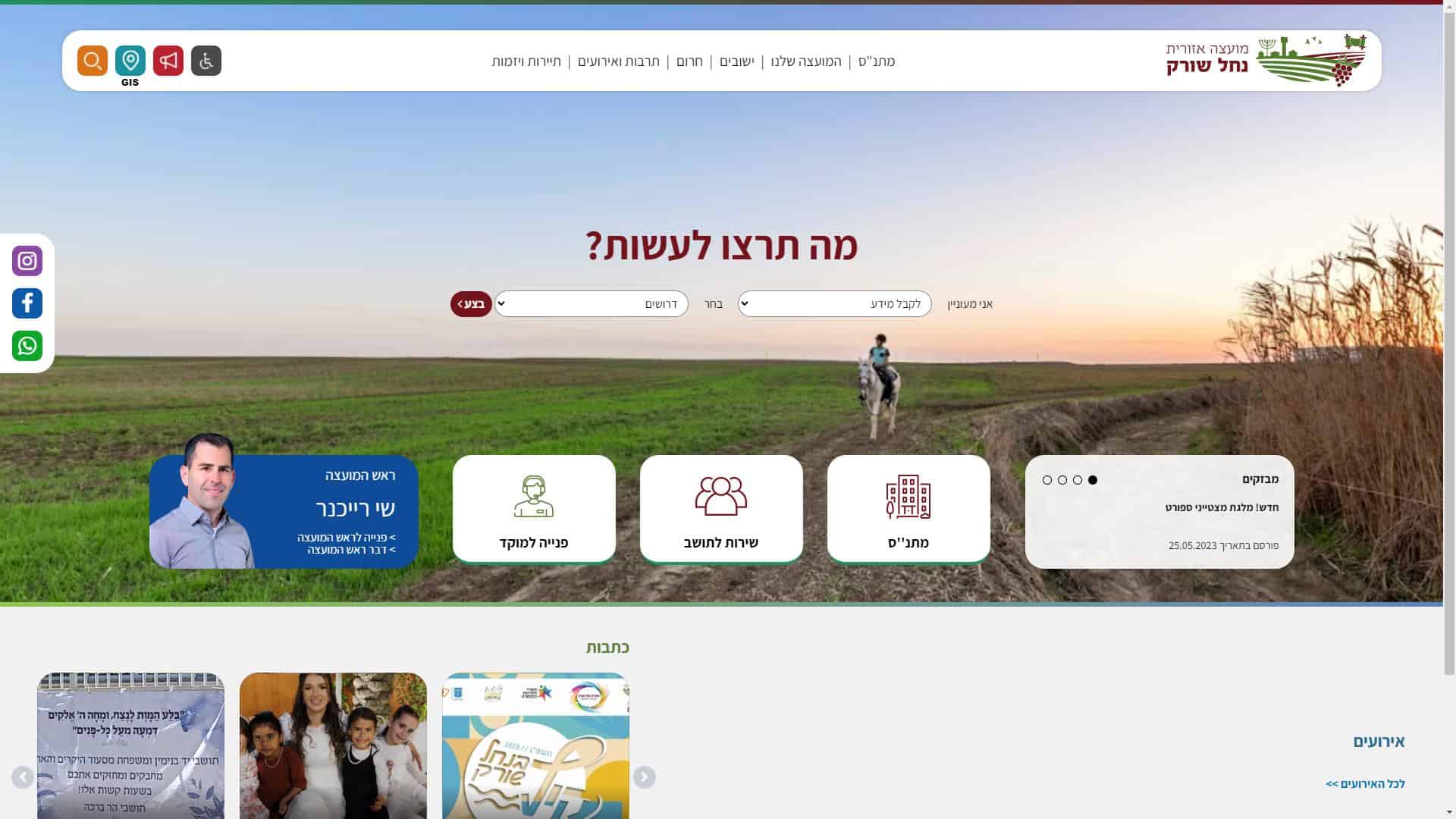Expand the לקבל מידע dropdown

click(835, 304)
